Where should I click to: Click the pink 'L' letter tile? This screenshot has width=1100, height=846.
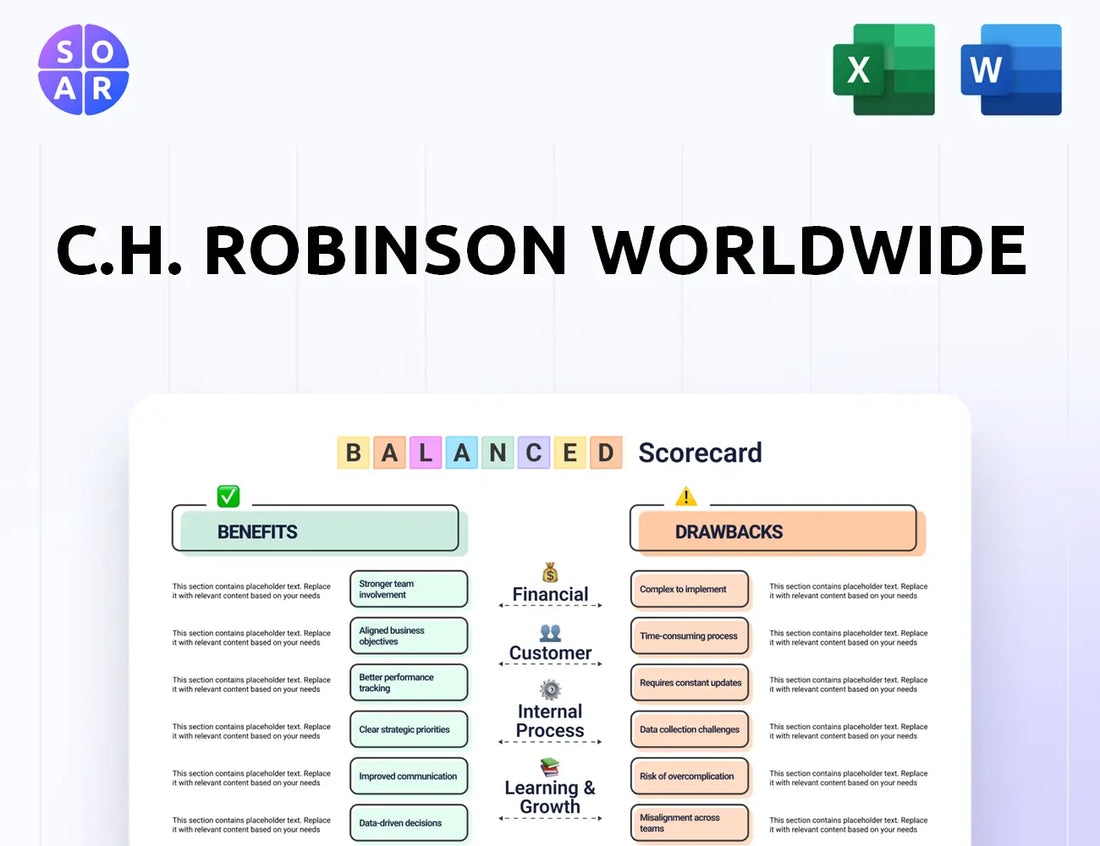click(425, 452)
